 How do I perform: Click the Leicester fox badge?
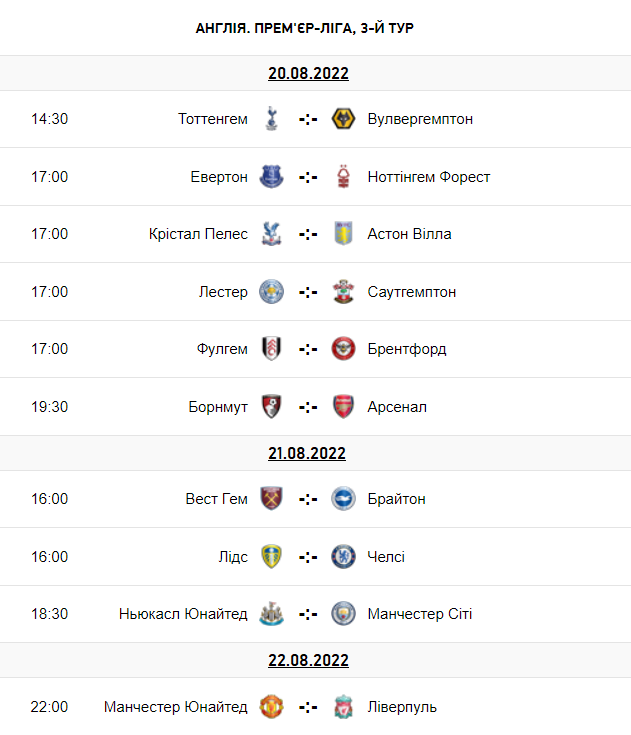(x=271, y=292)
